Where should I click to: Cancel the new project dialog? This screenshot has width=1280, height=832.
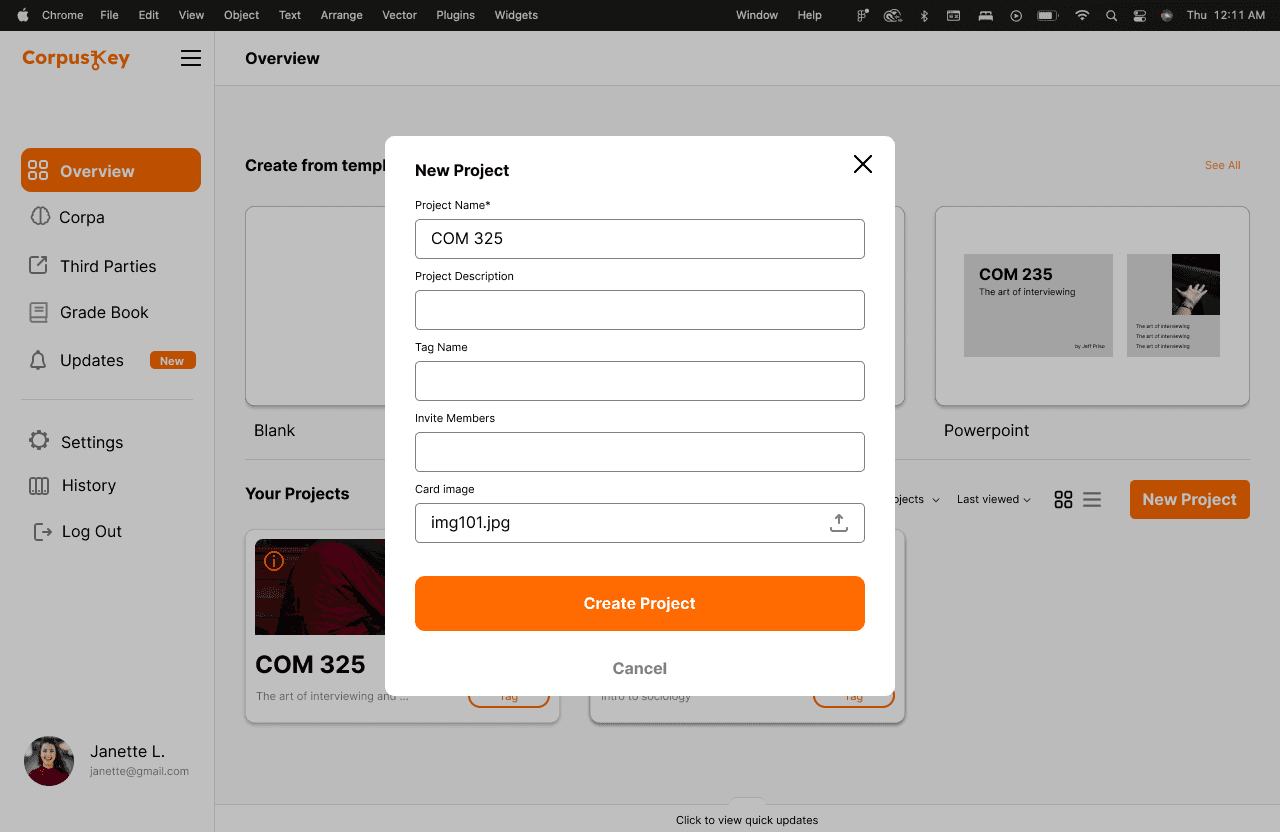pos(640,668)
